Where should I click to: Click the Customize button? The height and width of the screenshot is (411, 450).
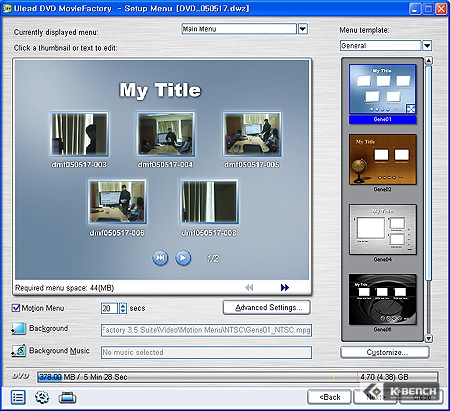(x=385, y=352)
